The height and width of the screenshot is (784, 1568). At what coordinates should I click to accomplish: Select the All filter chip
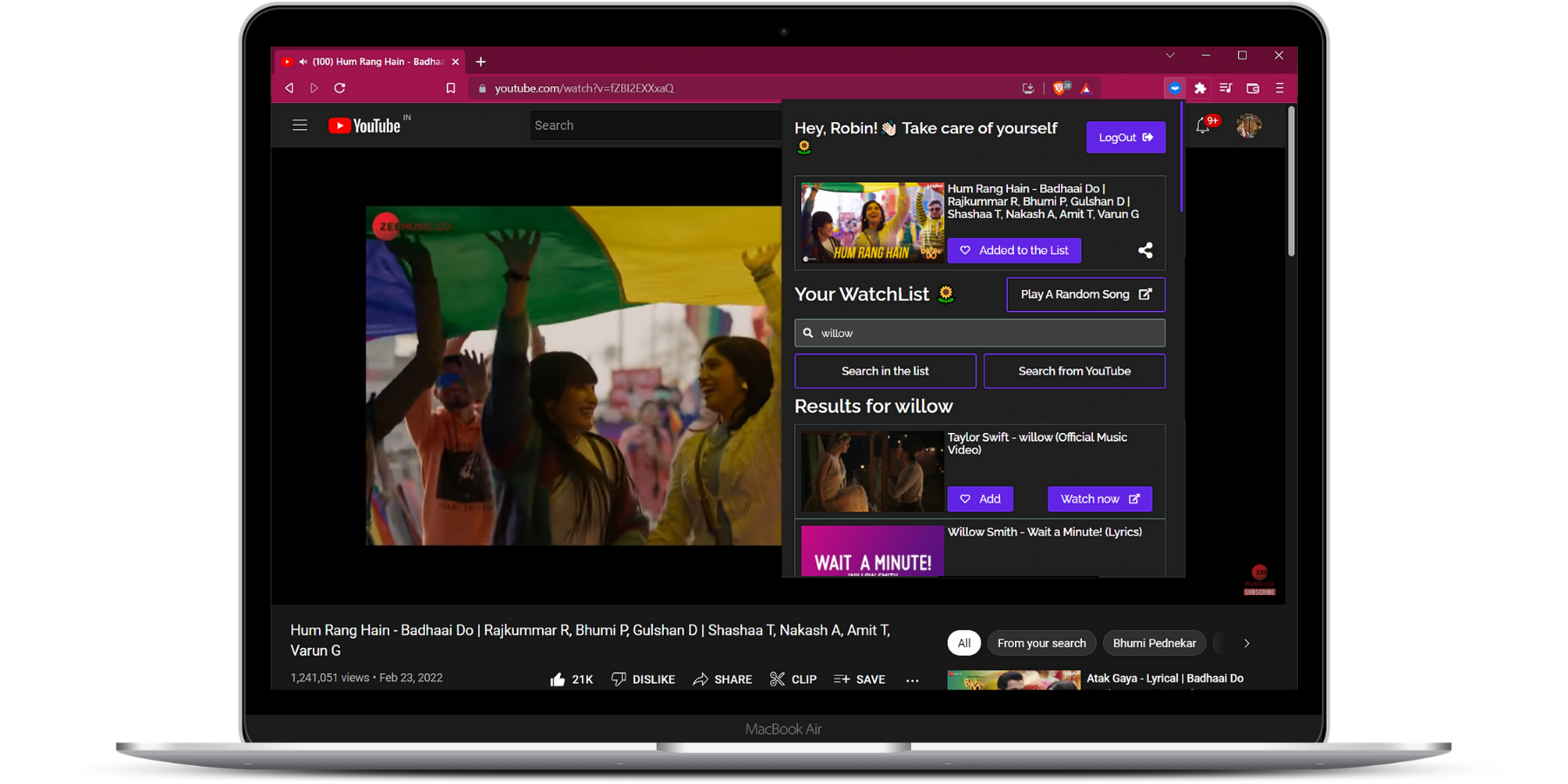pyautogui.click(x=963, y=643)
